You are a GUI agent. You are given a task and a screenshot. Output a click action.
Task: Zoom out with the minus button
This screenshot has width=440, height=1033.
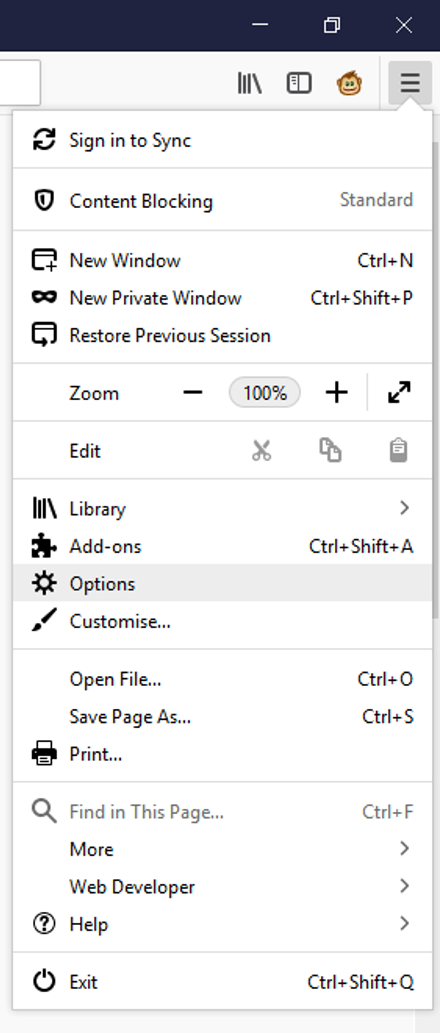pos(193,393)
